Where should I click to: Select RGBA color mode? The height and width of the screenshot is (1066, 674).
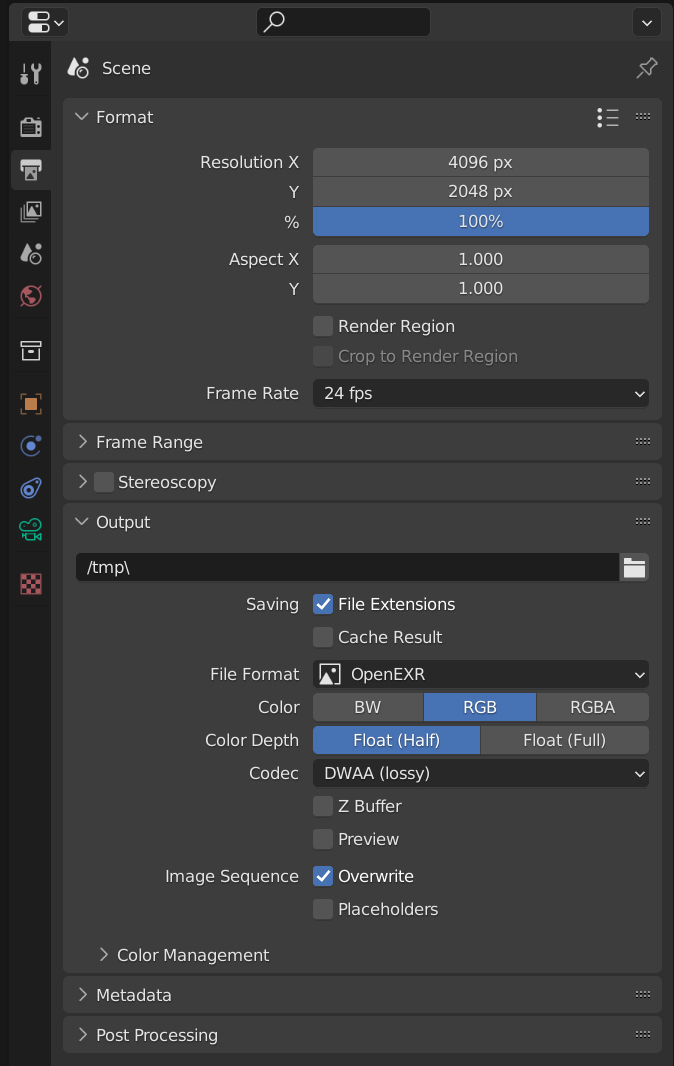pyautogui.click(x=592, y=707)
